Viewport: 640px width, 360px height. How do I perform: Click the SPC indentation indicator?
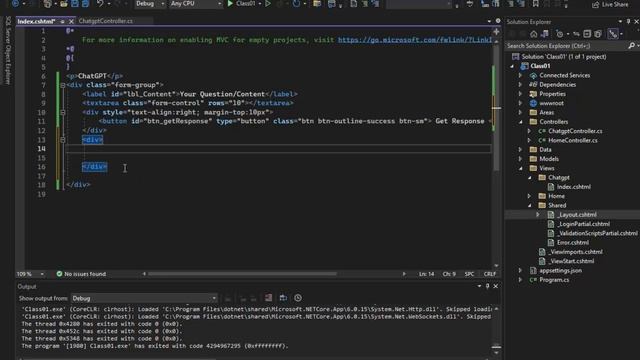(469, 274)
